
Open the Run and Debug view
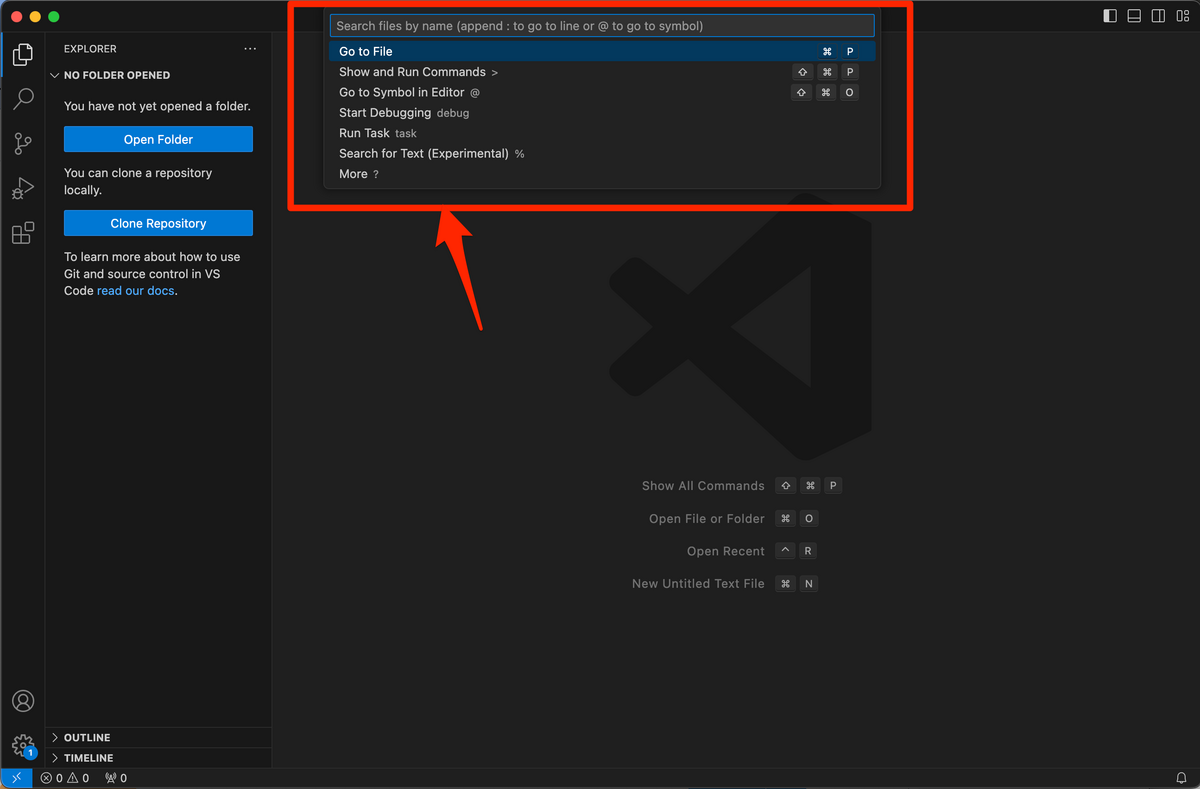tap(22, 189)
